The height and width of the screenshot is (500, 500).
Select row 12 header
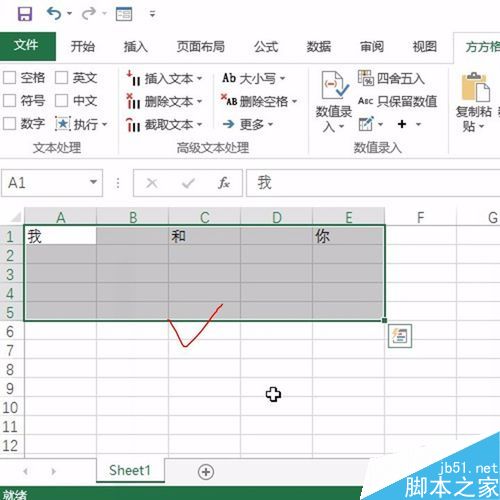11,446
